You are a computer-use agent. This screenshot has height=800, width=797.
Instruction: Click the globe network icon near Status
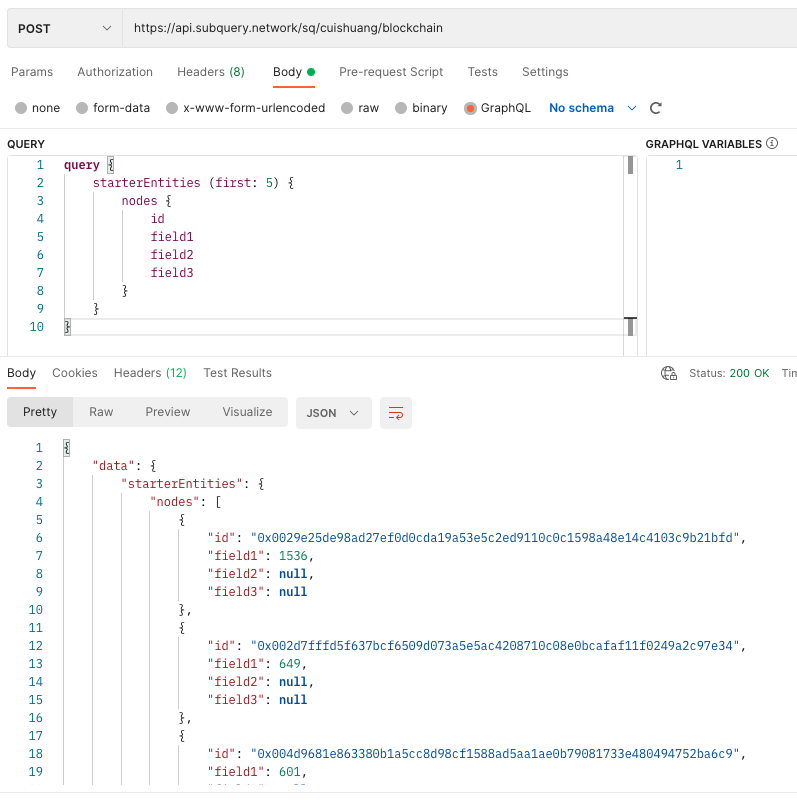[x=669, y=373]
